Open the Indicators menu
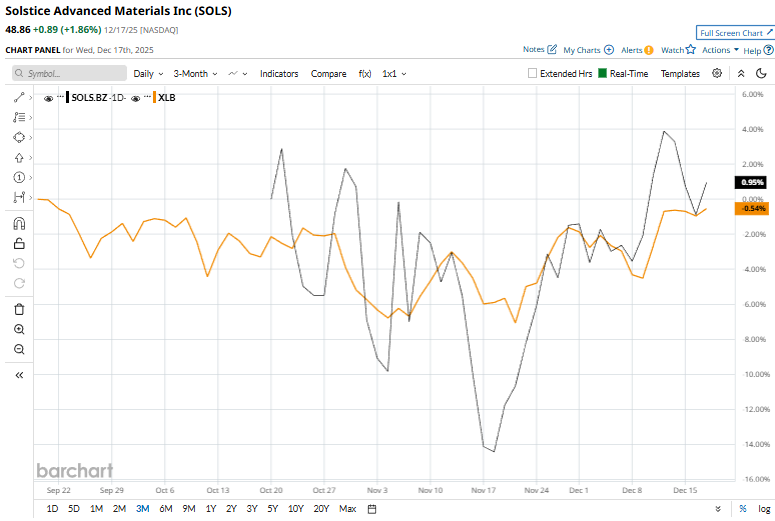 coord(279,74)
